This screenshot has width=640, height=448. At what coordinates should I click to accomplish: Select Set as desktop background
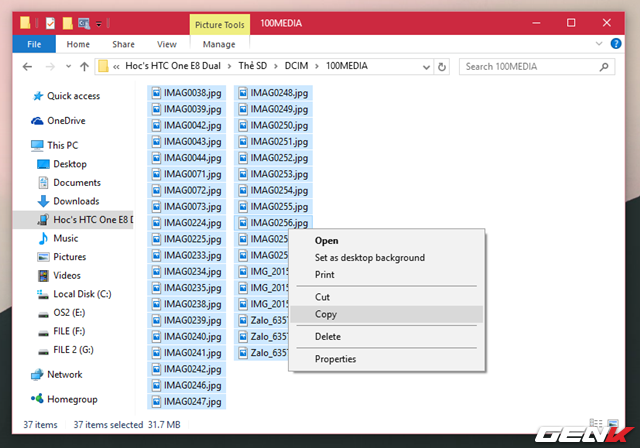pyautogui.click(x=369, y=257)
